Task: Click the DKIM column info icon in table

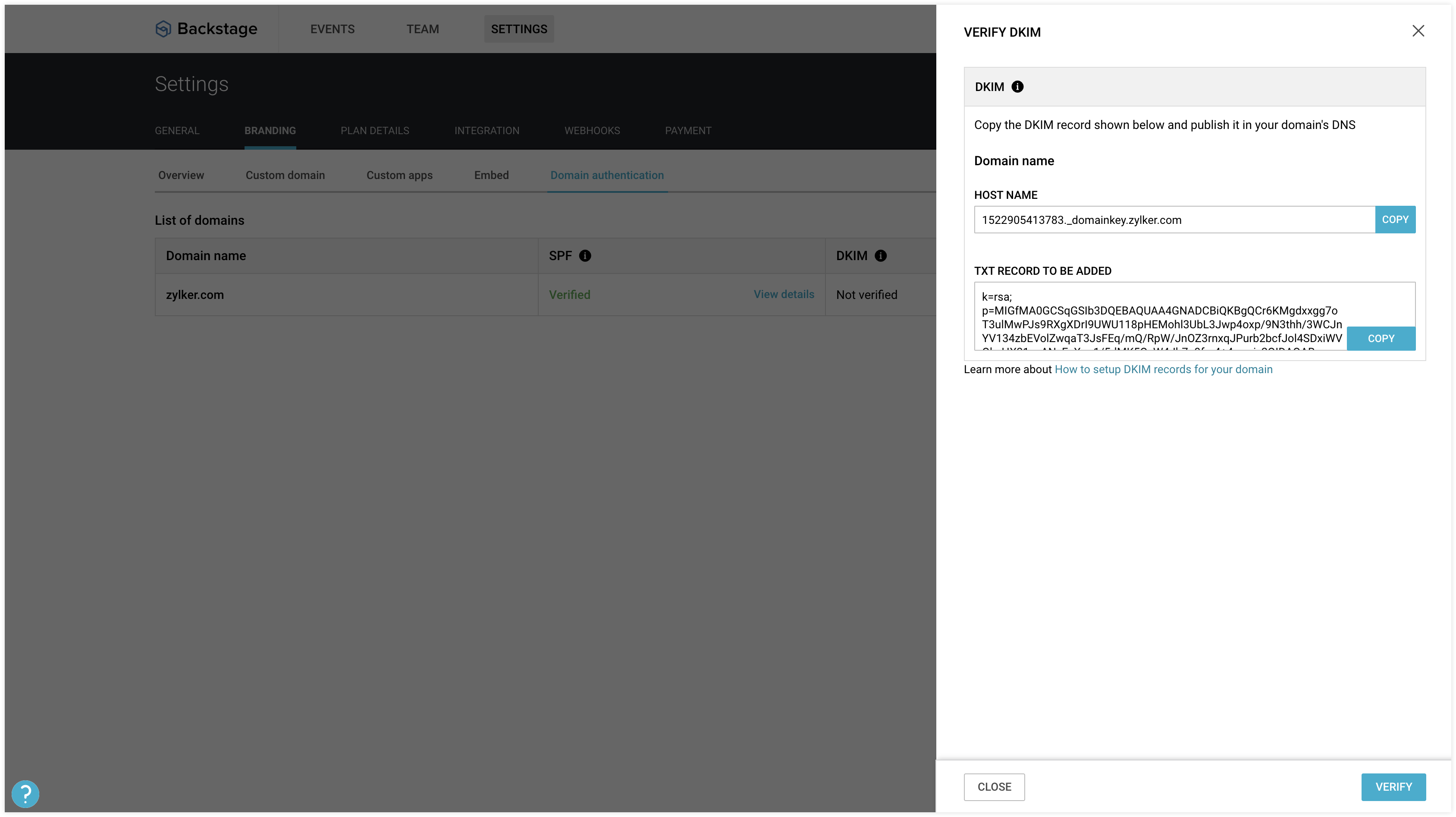Action: coord(880,255)
